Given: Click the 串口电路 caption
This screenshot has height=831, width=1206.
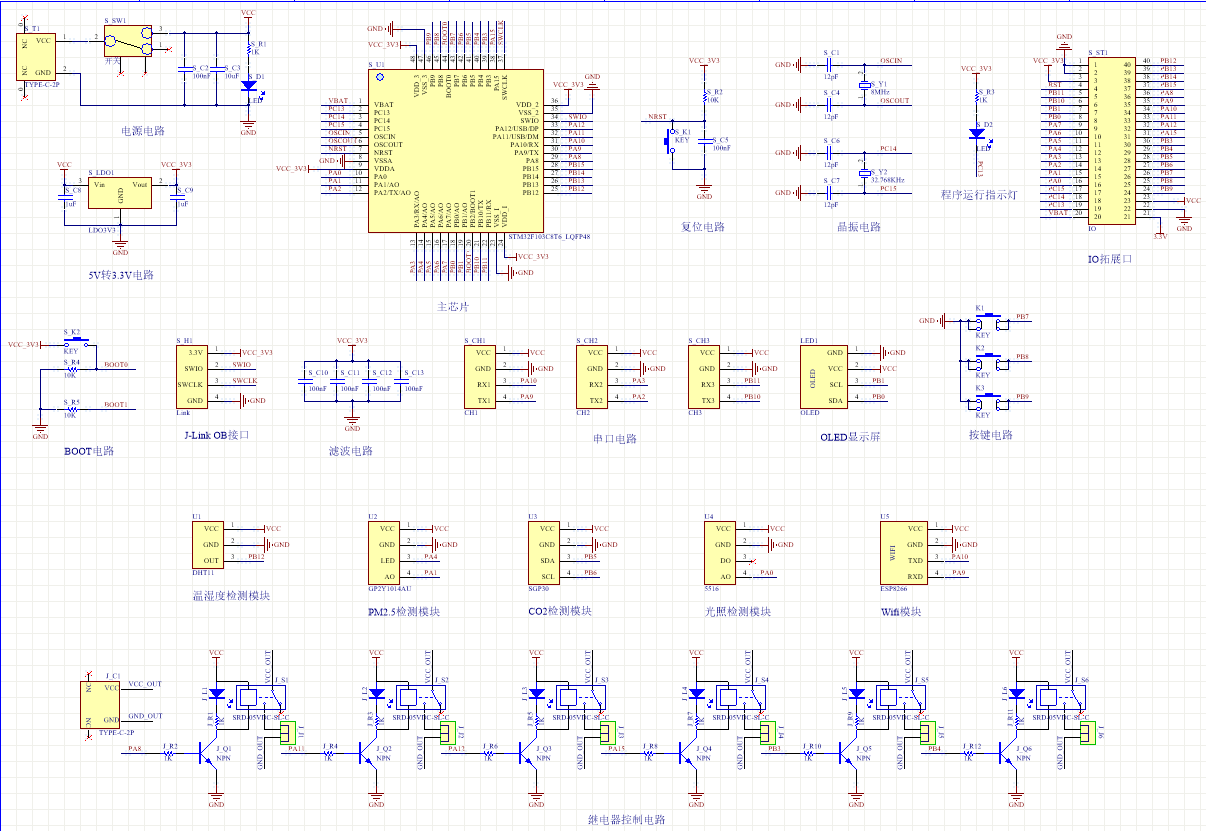Looking at the screenshot, I should (614, 439).
